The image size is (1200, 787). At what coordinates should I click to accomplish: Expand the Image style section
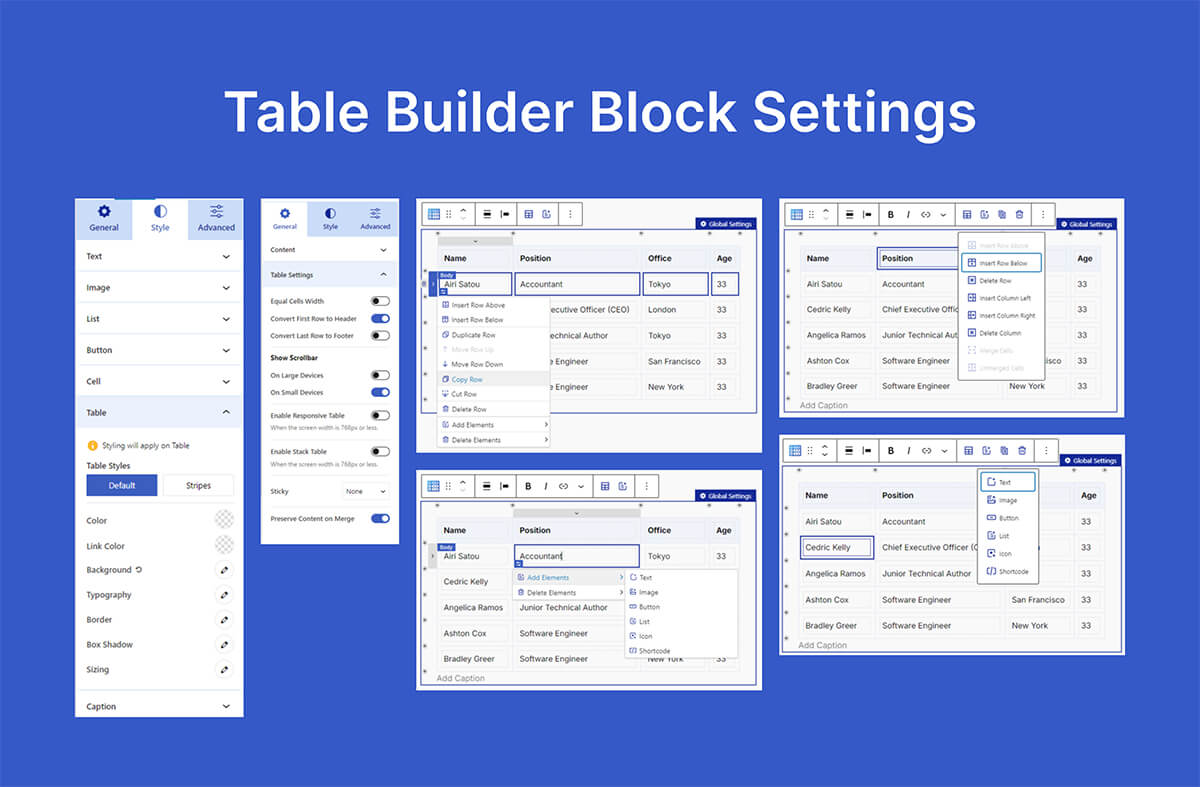[x=159, y=288]
